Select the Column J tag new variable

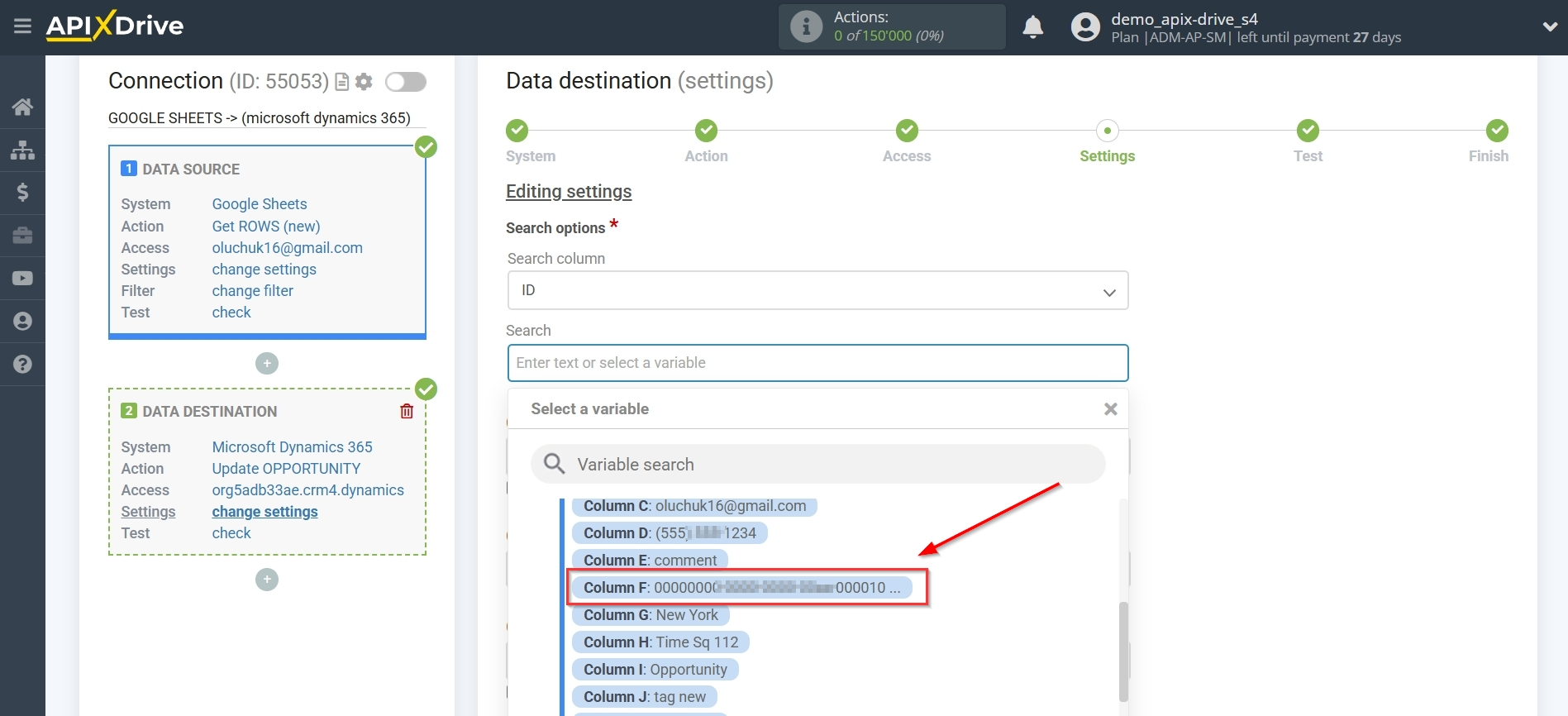tap(645, 697)
